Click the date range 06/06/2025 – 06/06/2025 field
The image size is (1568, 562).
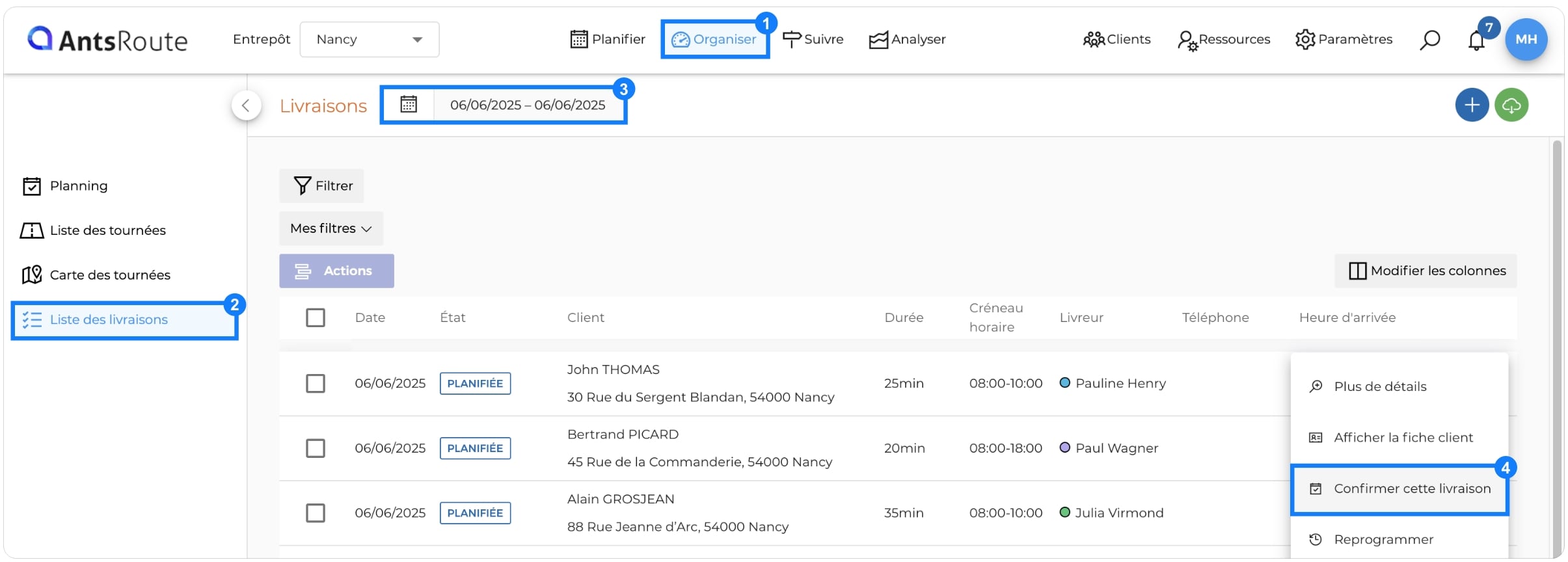pyautogui.click(x=528, y=105)
